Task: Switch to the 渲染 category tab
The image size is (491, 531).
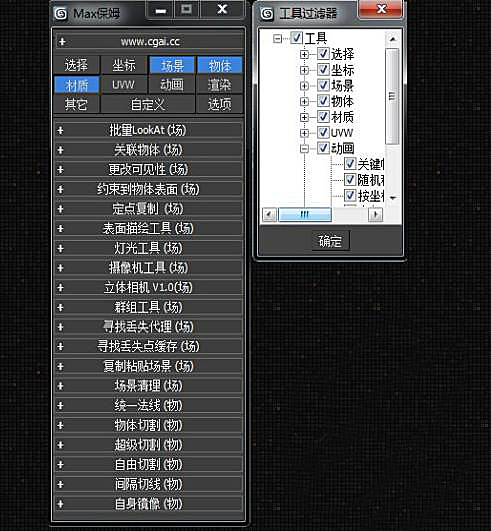Action: [x=219, y=85]
